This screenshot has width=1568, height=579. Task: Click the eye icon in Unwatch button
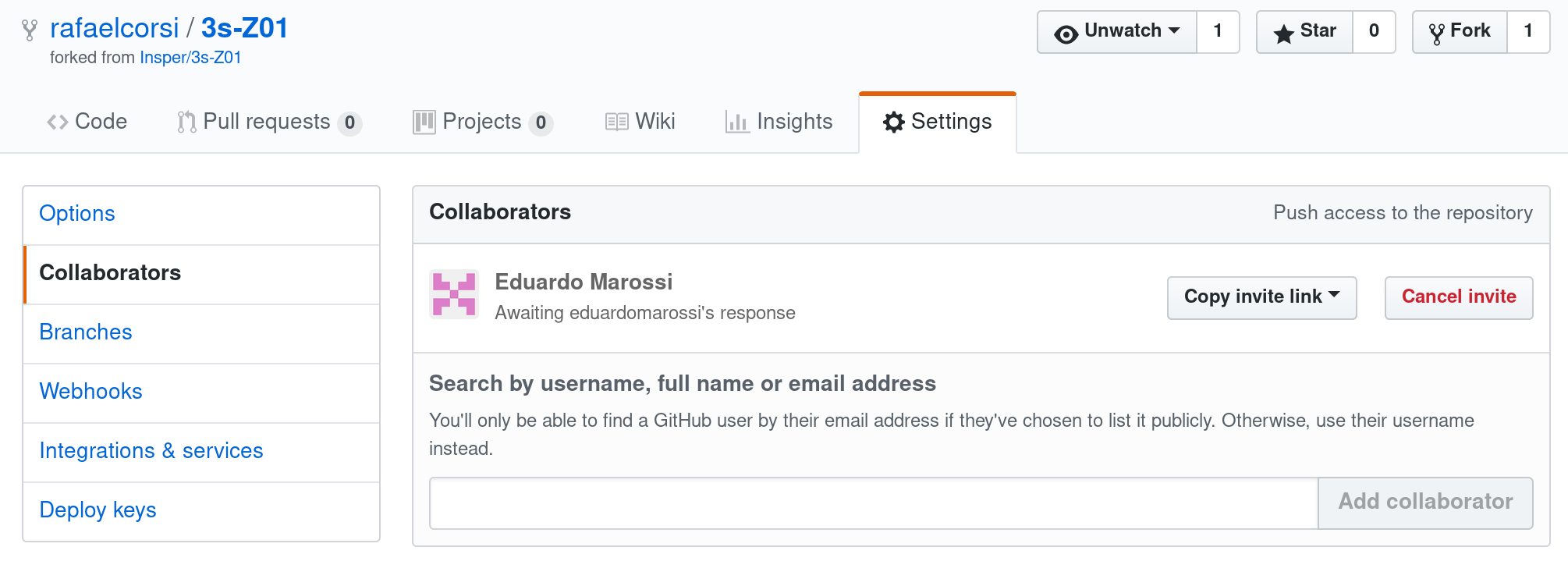click(1066, 34)
